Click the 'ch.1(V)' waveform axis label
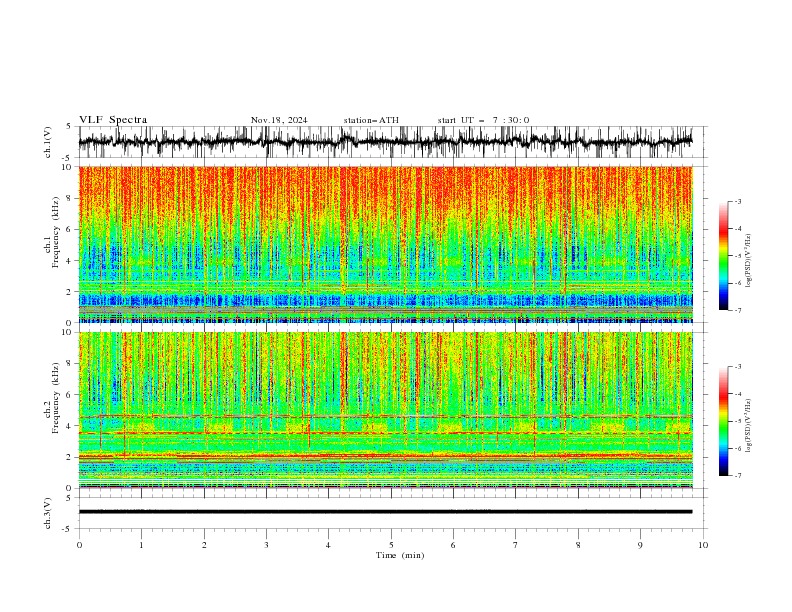This screenshot has height=612, width=792. [48, 142]
